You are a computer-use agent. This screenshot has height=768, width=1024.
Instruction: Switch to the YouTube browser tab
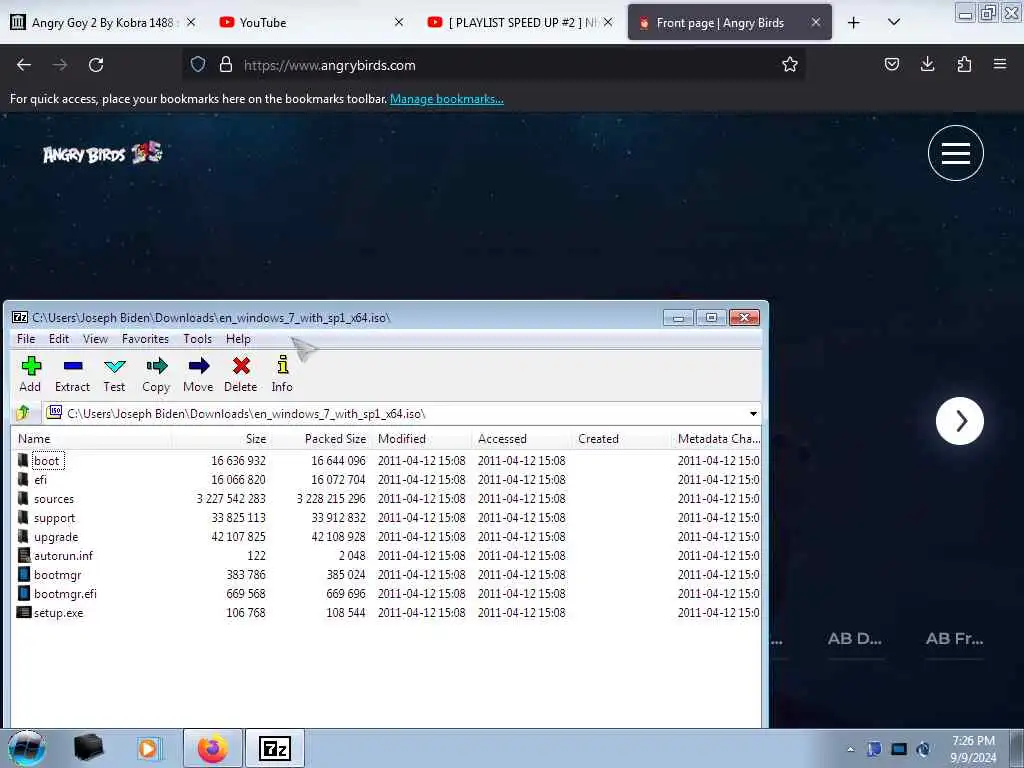click(310, 22)
